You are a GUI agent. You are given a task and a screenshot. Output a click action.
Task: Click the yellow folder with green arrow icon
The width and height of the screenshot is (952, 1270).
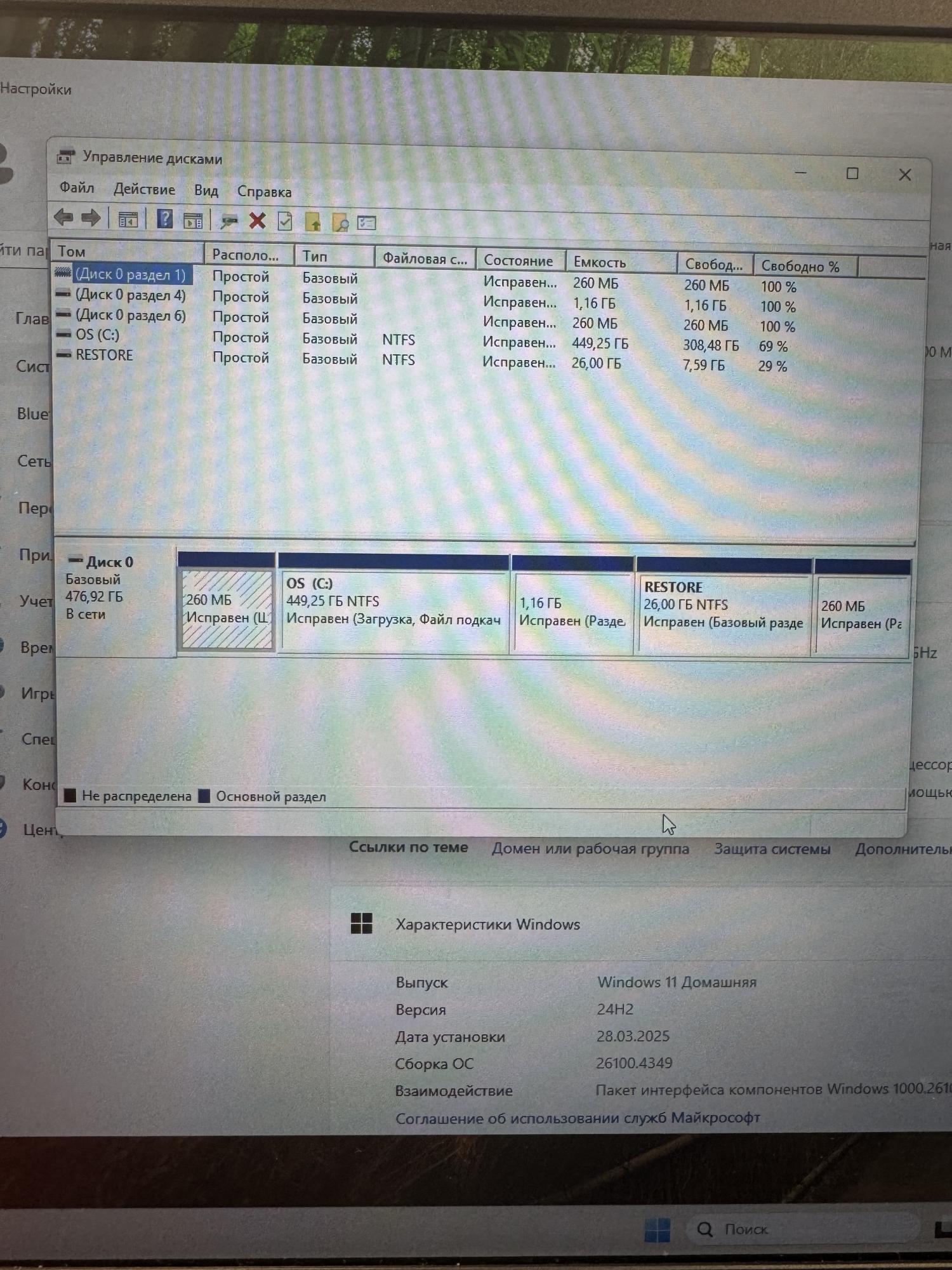[x=313, y=222]
